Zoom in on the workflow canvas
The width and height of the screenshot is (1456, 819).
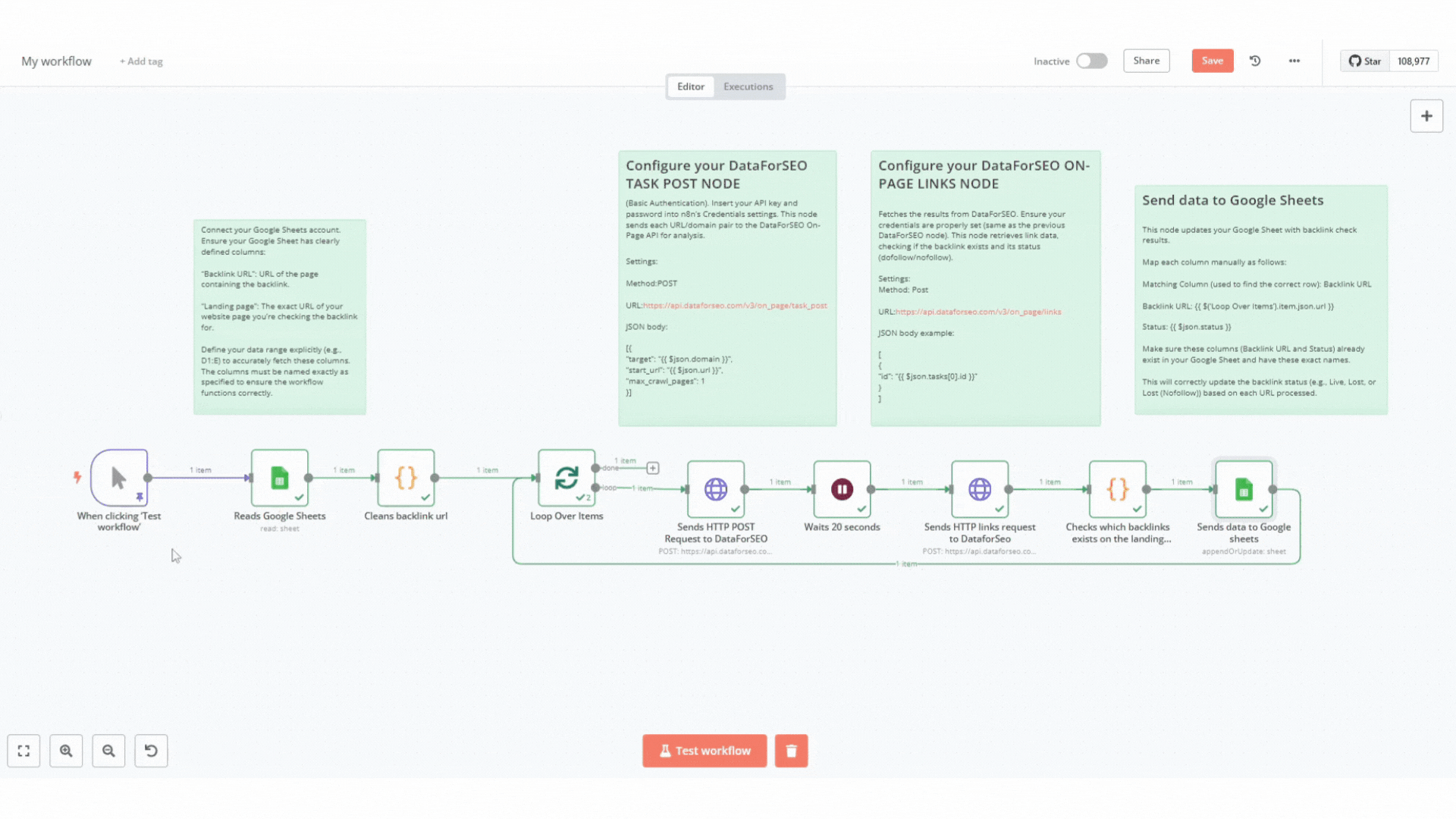[x=66, y=751]
